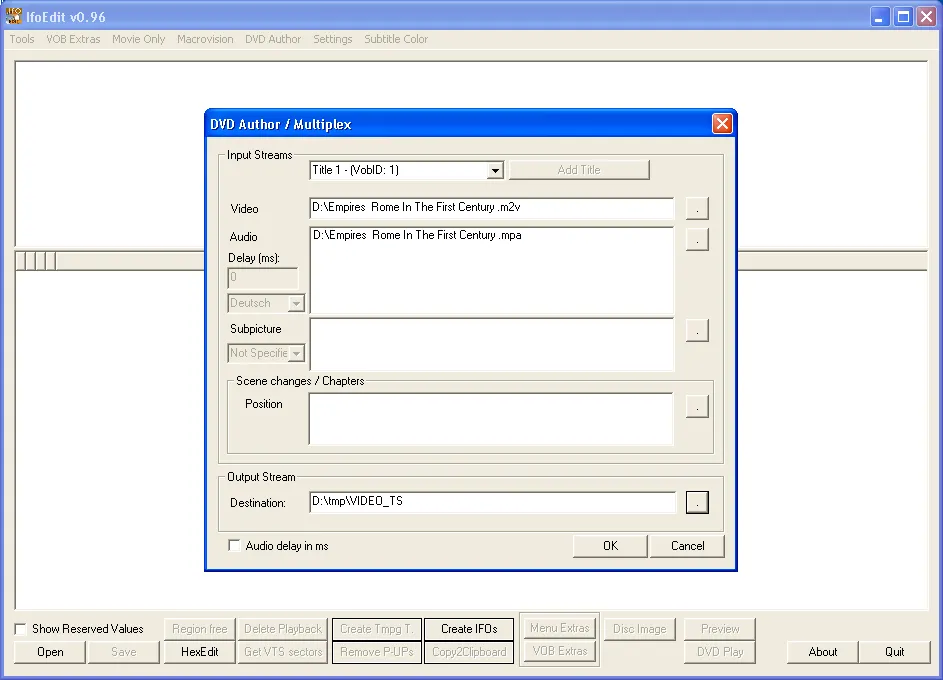Click the Add Title button
Screen dimensions: 943x680
point(579,170)
